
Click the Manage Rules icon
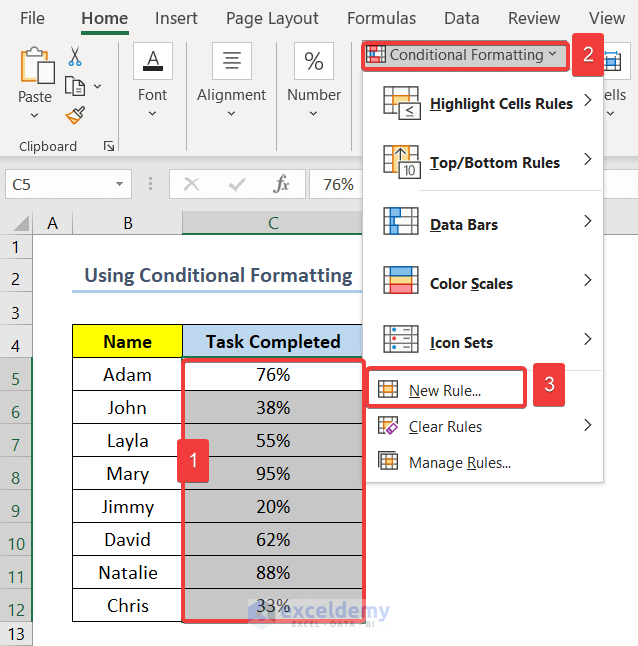pyautogui.click(x=388, y=461)
